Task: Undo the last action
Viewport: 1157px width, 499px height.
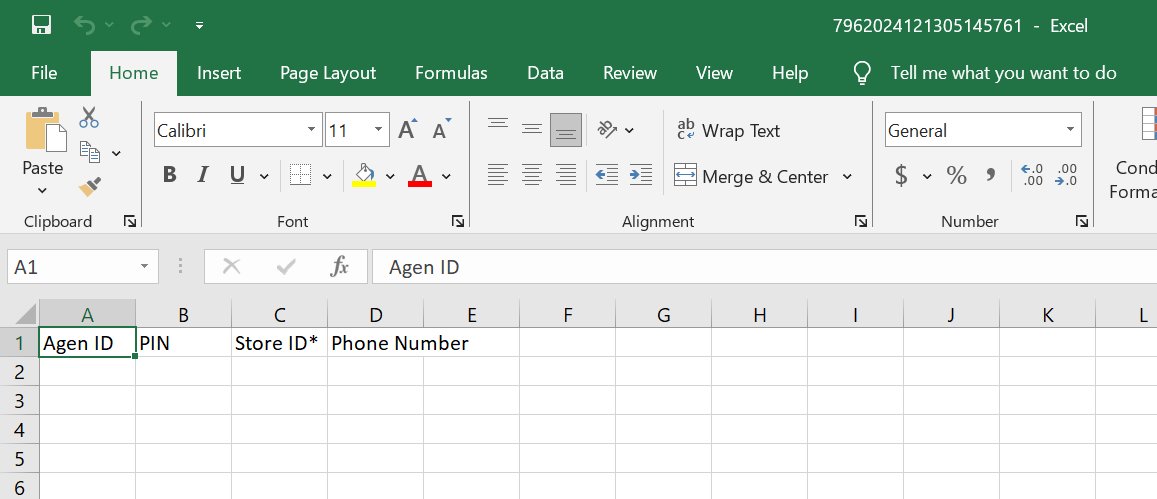Action: tap(86, 25)
